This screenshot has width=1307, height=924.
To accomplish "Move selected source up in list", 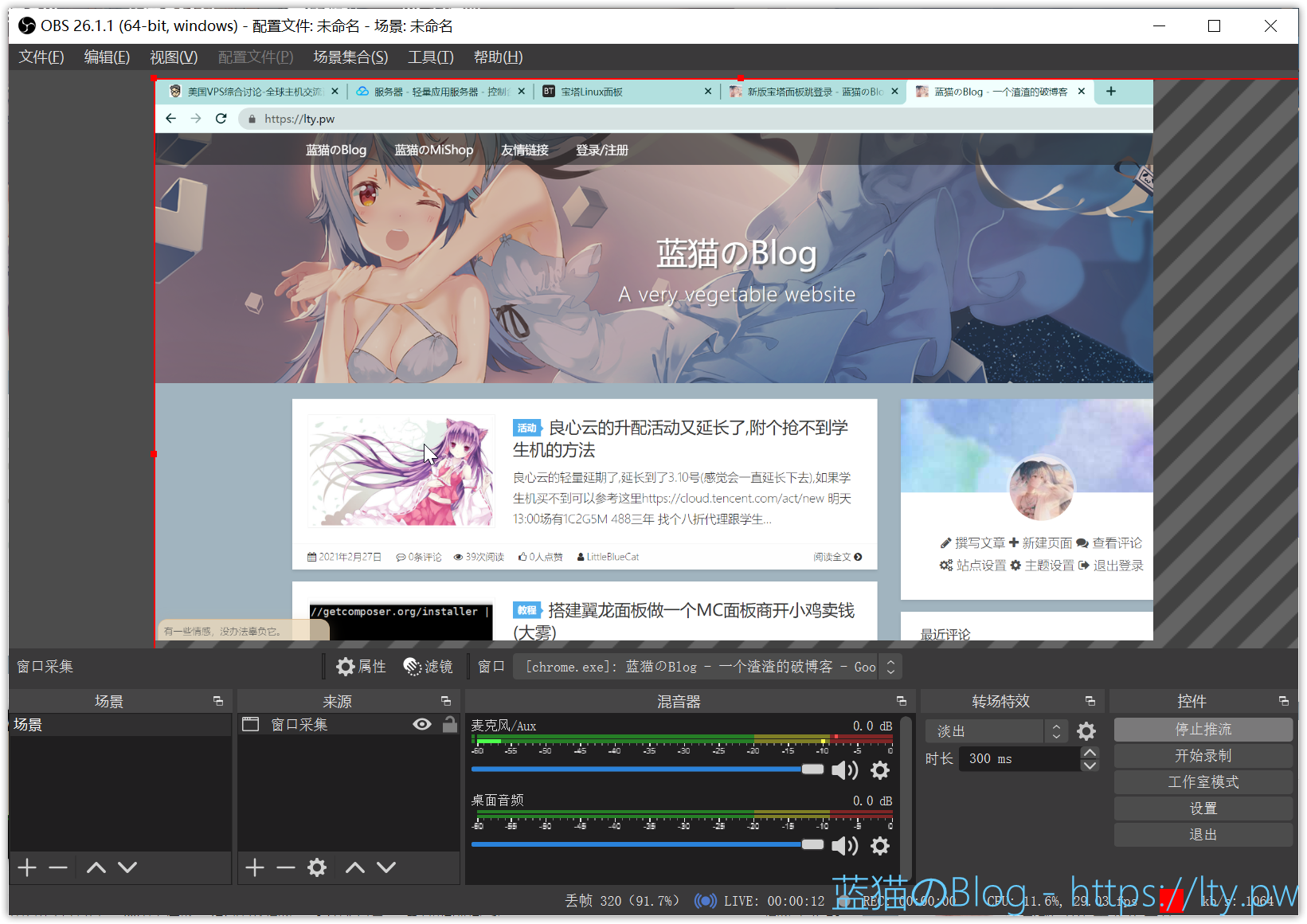I will coord(355,867).
